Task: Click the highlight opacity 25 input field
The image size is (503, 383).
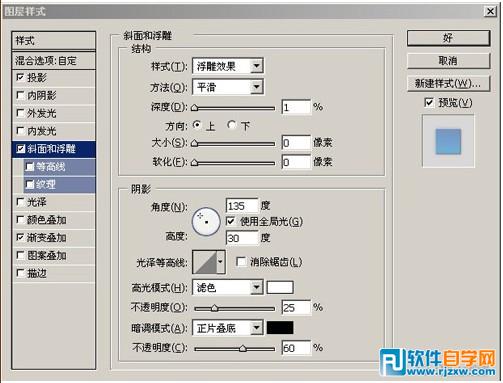Action: pos(296,307)
